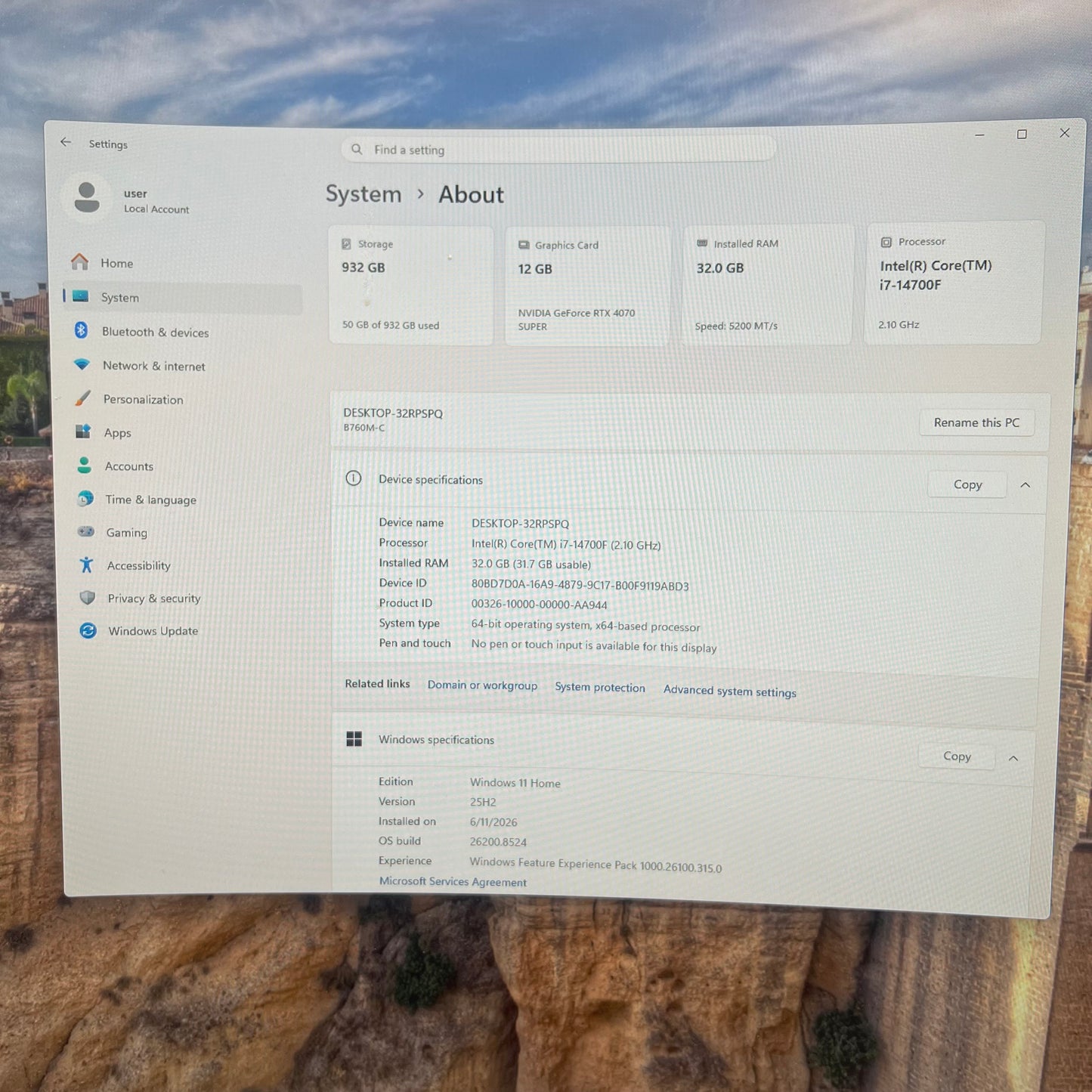The width and height of the screenshot is (1092, 1092).
Task: Click the Network Wi-Fi icon in sidebar
Action: pos(82,364)
